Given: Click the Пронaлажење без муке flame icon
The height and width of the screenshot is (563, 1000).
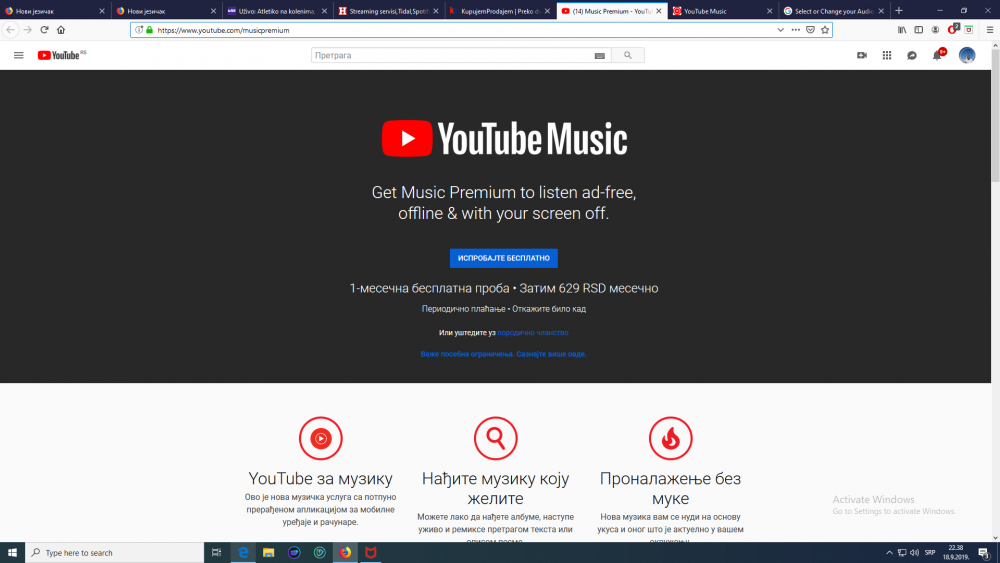Looking at the screenshot, I should [x=670, y=438].
